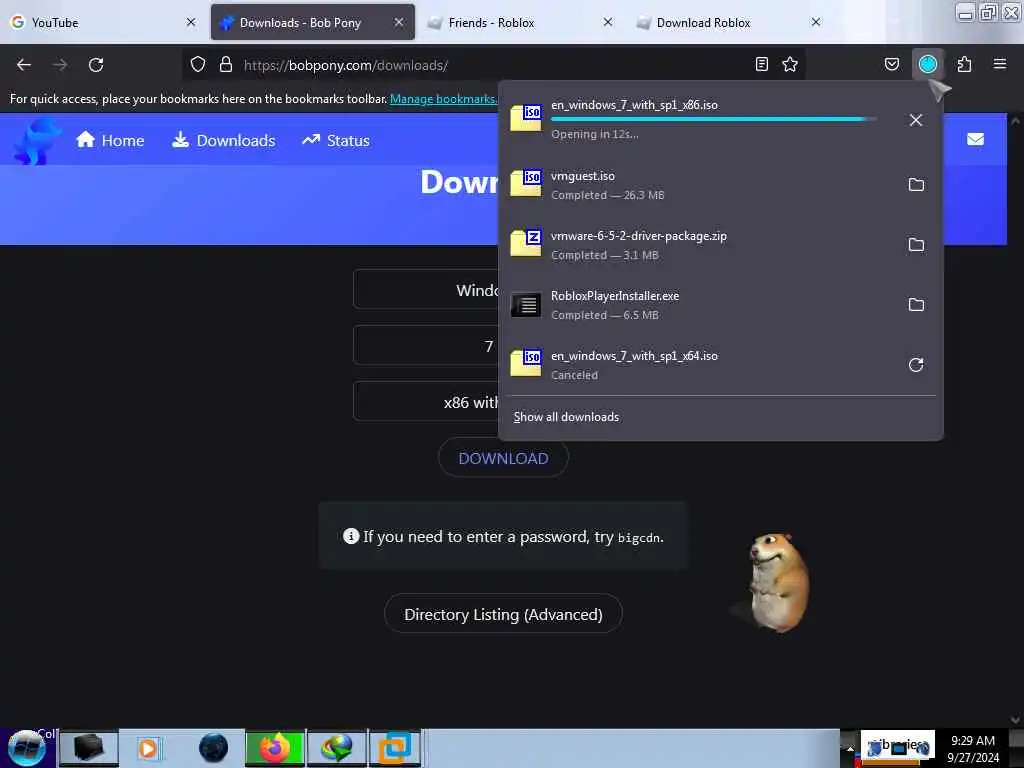Go to Home in site navigation
Viewport: 1024px width, 768px height.
pos(110,140)
